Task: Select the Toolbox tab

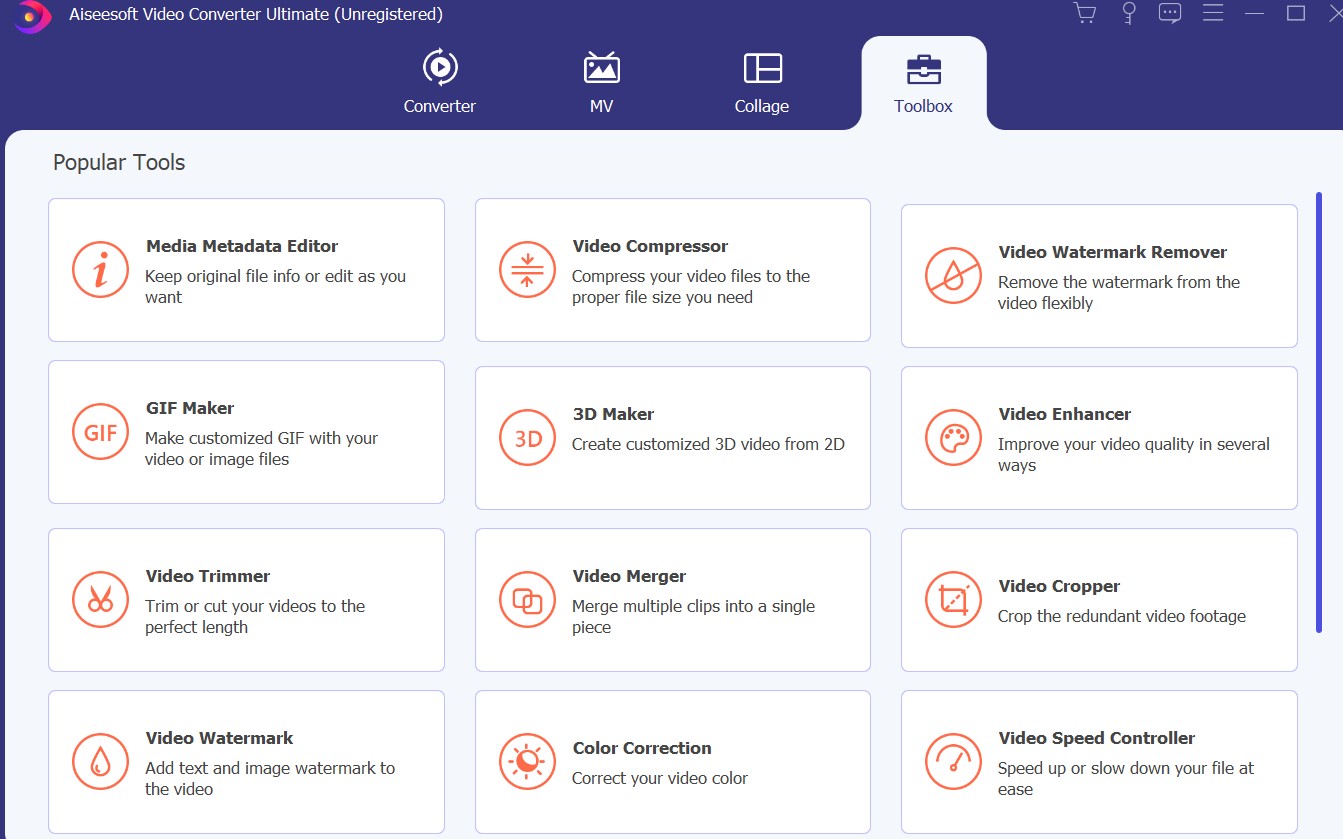Action: [923, 82]
